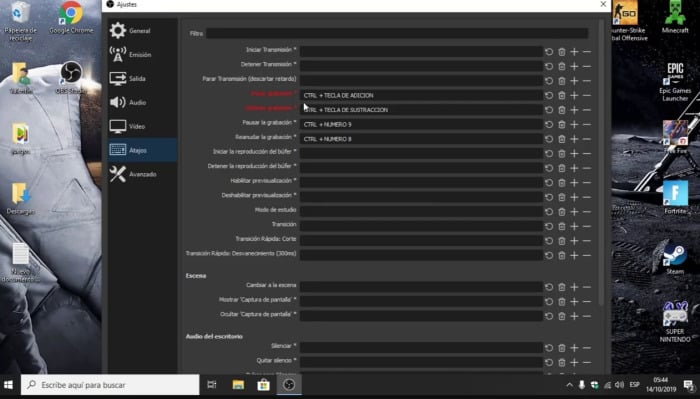Click the Habilitar previsualización hotkey field
700x399 pixels.
(x=421, y=182)
